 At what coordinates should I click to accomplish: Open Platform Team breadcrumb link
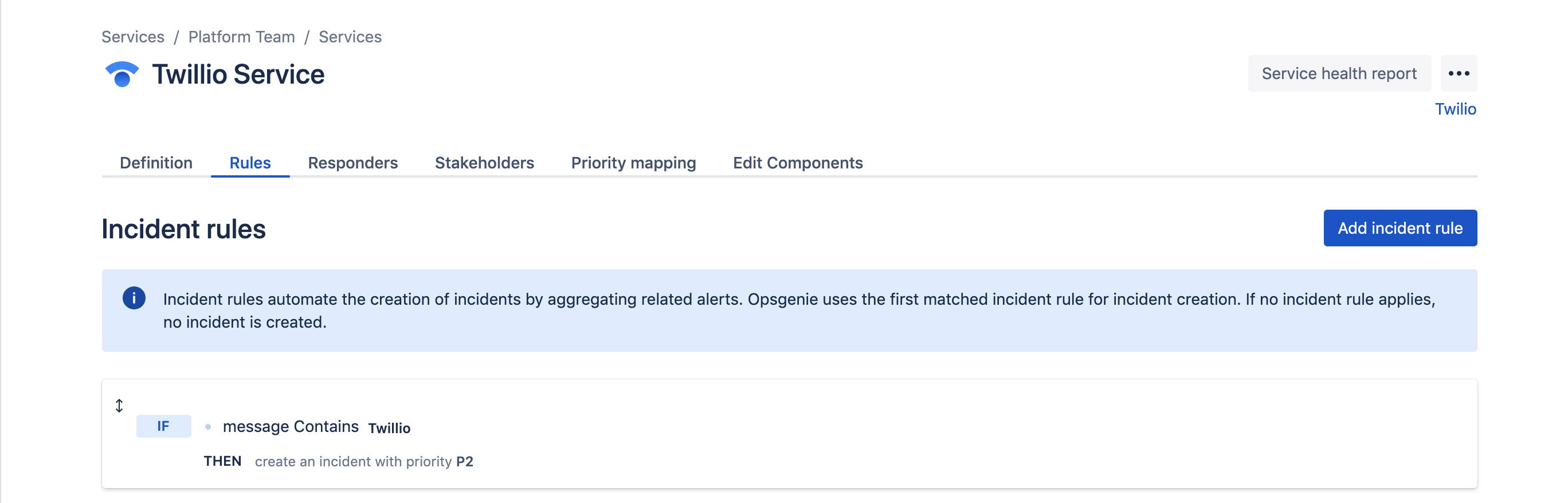point(242,37)
